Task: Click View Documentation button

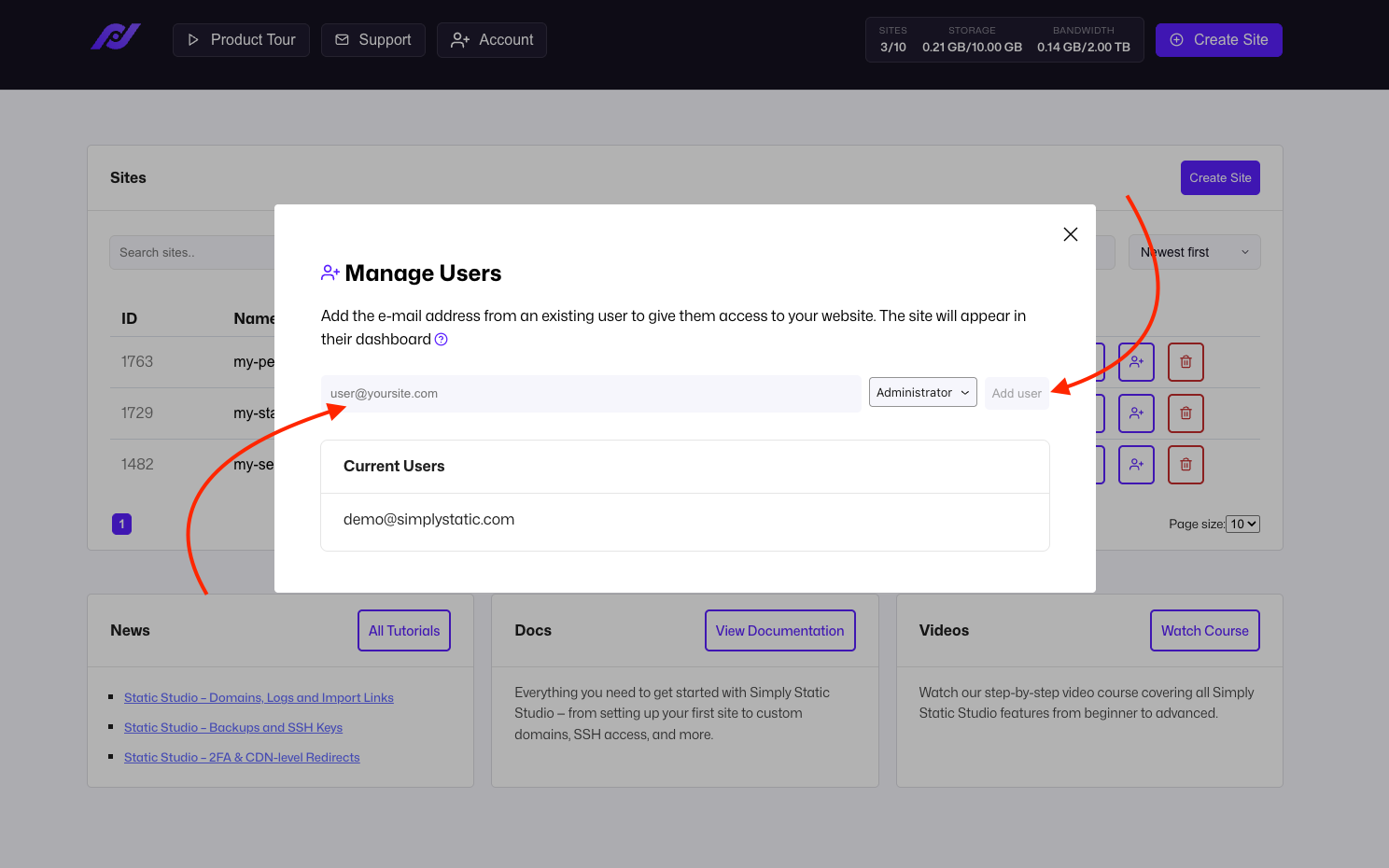Action: [x=779, y=631]
